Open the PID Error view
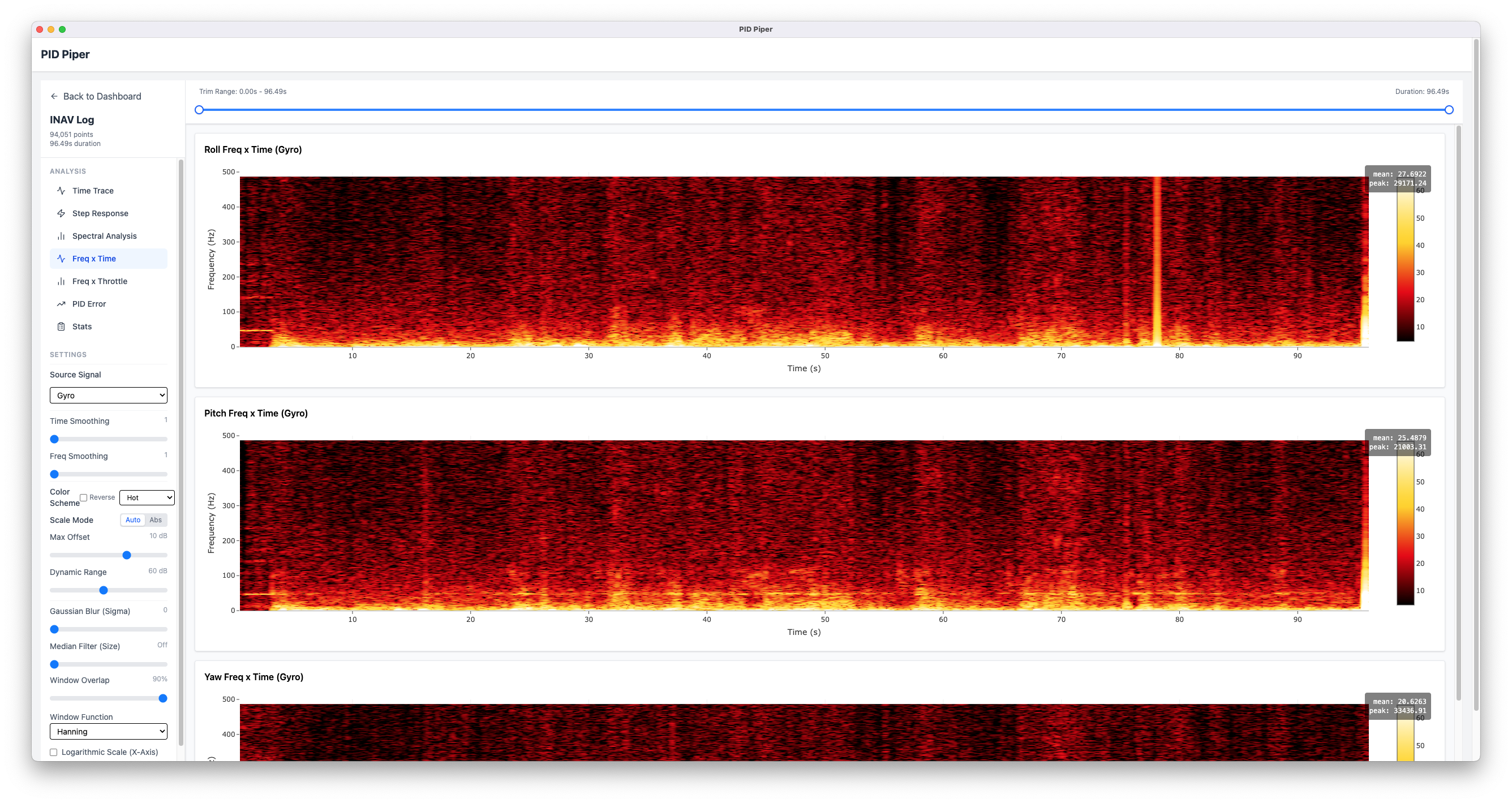Viewport: 1512px width, 803px height. [x=109, y=304]
